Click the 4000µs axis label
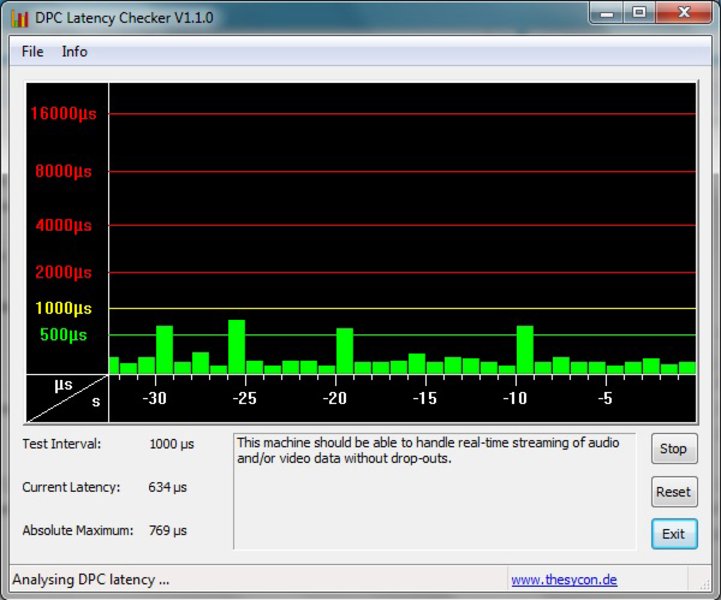The height and width of the screenshot is (600, 721). [x=63, y=225]
